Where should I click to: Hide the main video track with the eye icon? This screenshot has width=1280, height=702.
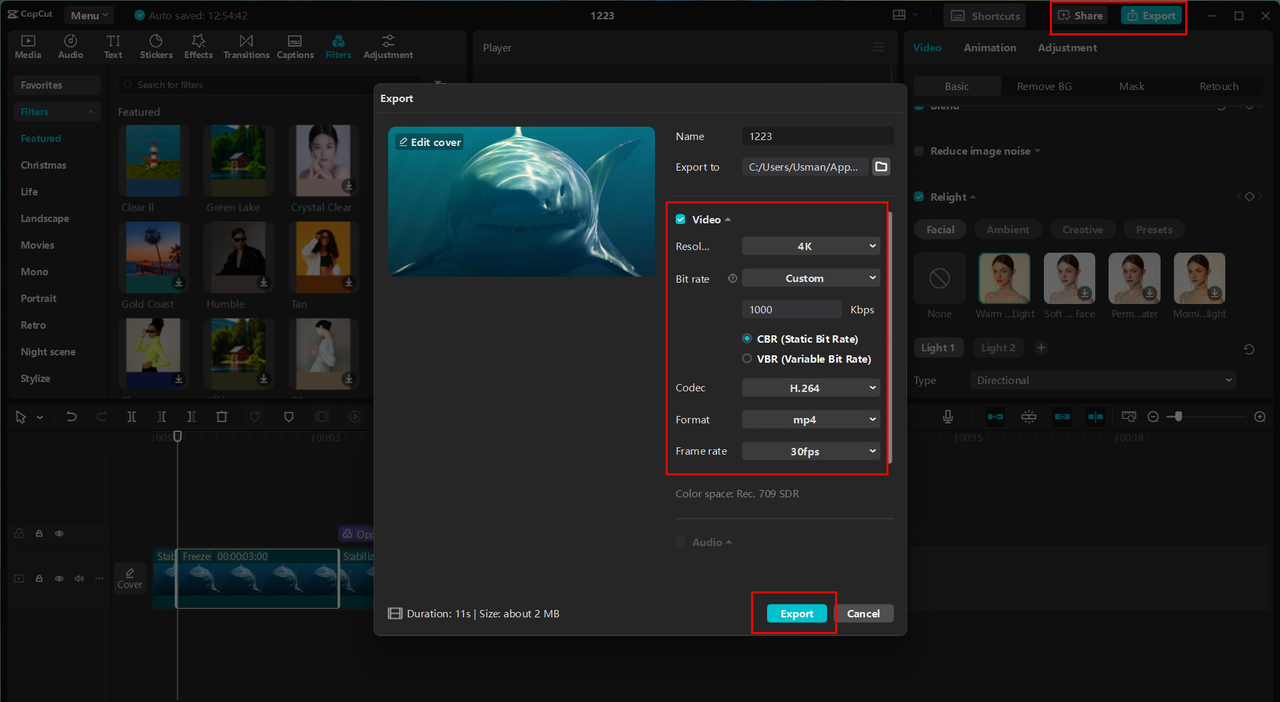pos(59,578)
